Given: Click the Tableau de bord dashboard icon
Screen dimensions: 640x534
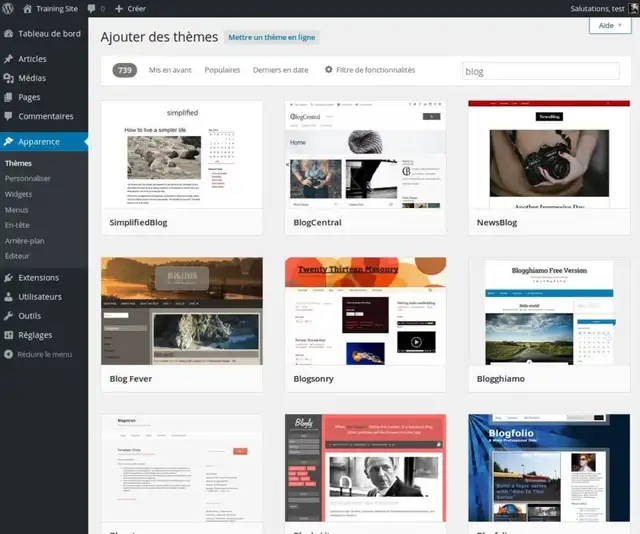Looking at the screenshot, I should 9,34.
